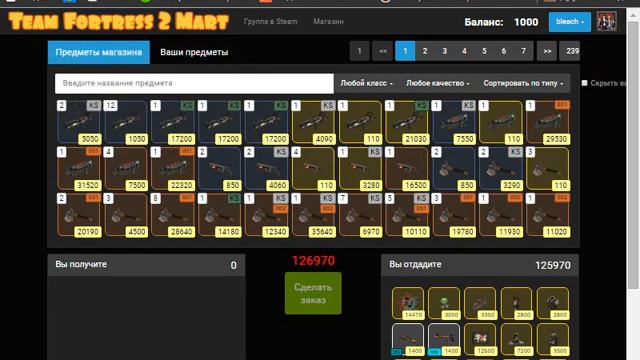Choose the item priced 11930
This screenshot has height=360, width=640.
point(501,216)
